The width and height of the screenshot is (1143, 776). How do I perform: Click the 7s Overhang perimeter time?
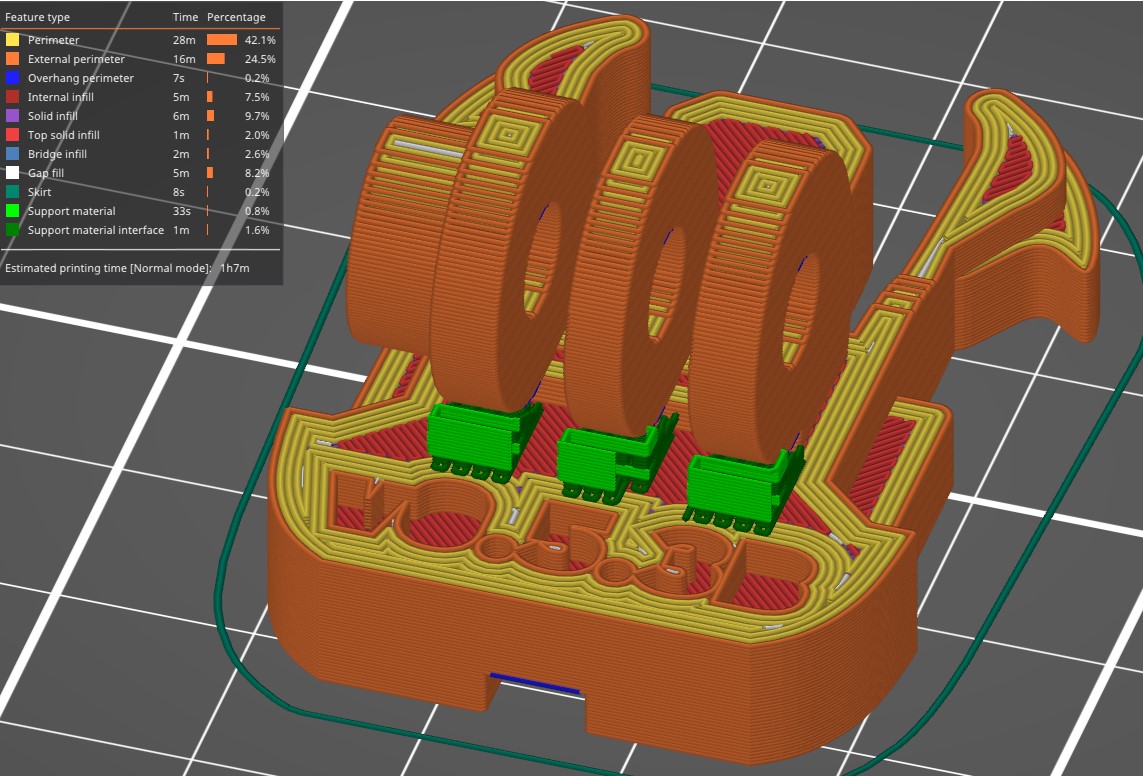(179, 78)
